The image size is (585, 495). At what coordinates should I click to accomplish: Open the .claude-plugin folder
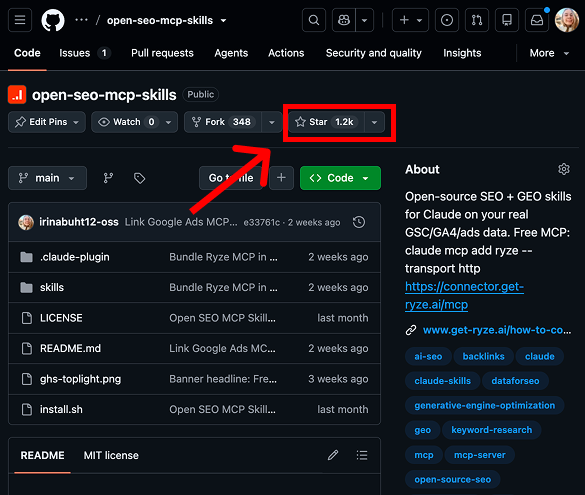click(x=75, y=257)
